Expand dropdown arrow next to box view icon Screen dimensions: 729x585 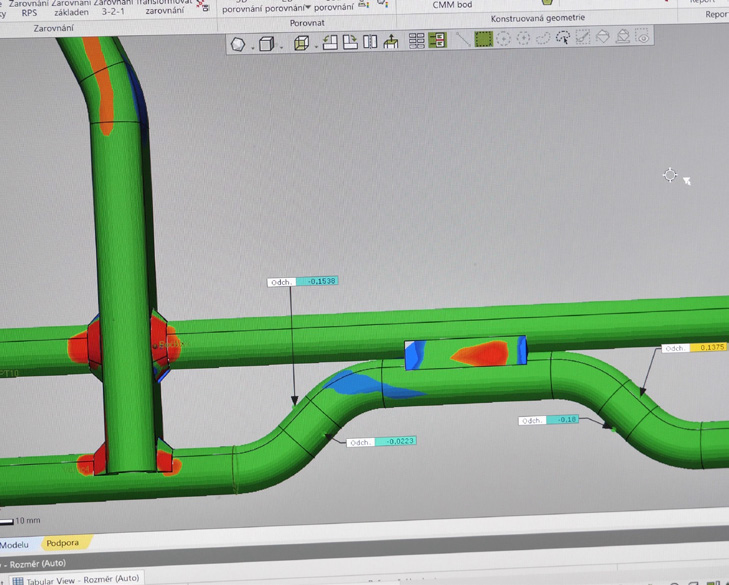pyautogui.click(x=281, y=46)
